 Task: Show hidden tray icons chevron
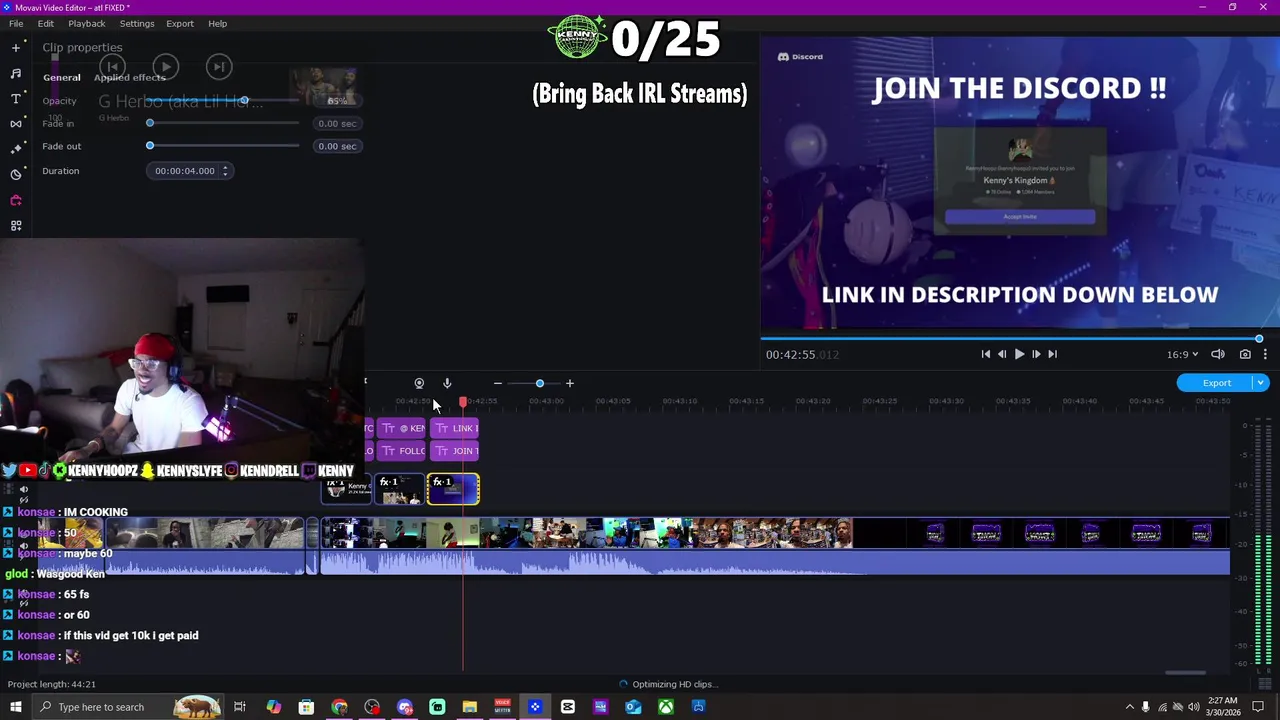click(1129, 707)
